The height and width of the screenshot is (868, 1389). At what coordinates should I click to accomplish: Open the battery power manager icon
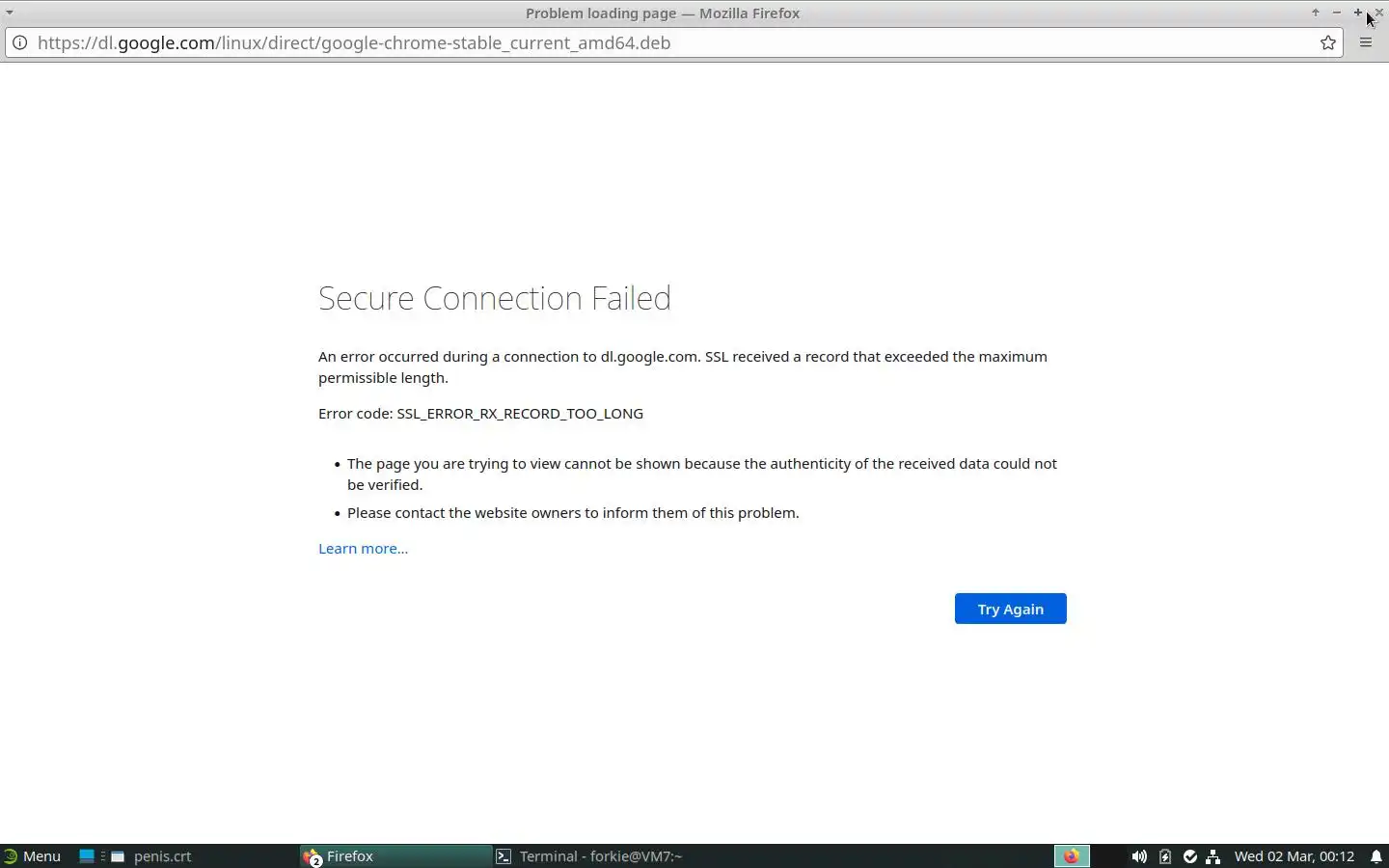[1165, 856]
